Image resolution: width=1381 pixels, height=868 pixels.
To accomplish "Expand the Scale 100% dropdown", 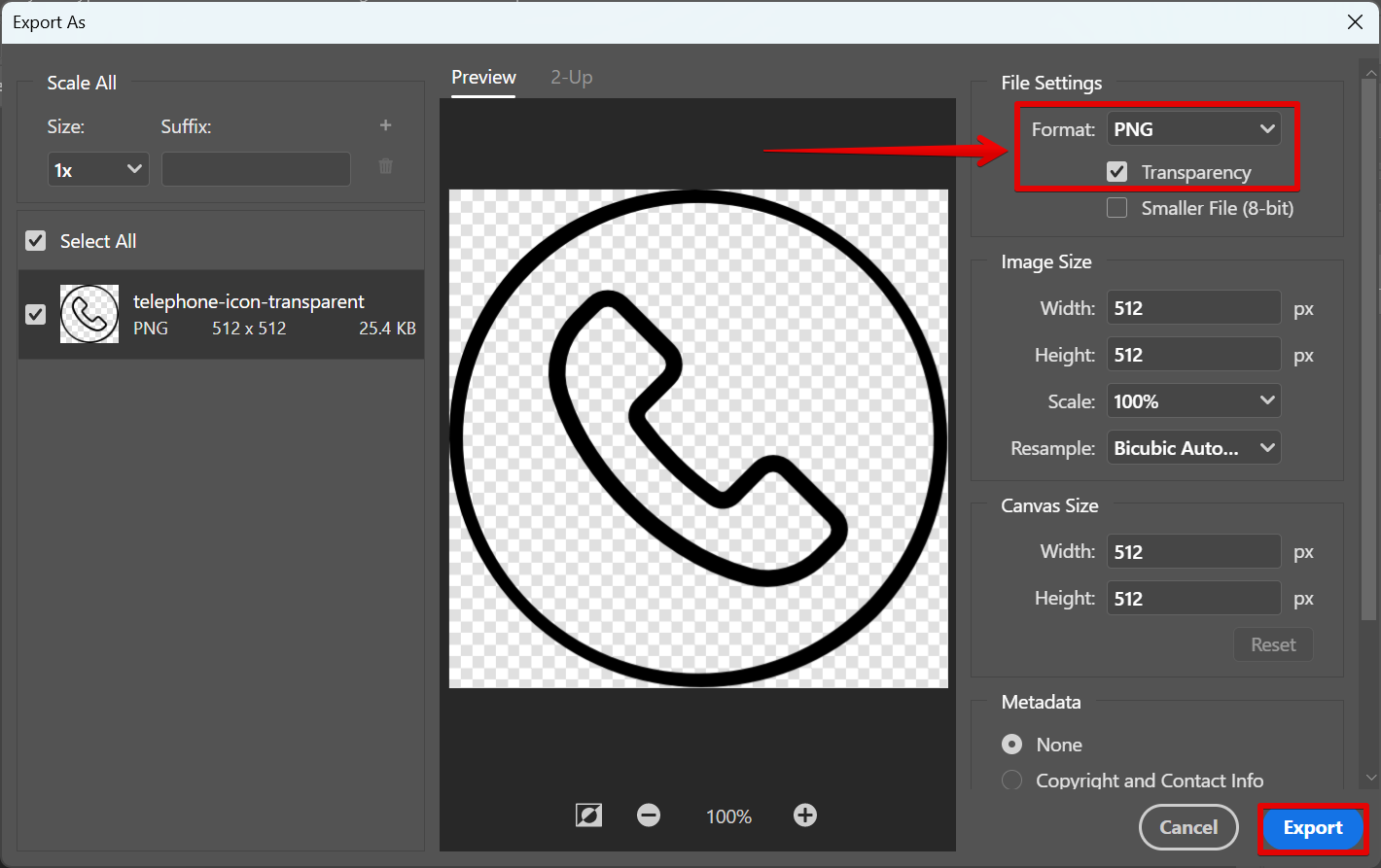I will tap(1193, 401).
